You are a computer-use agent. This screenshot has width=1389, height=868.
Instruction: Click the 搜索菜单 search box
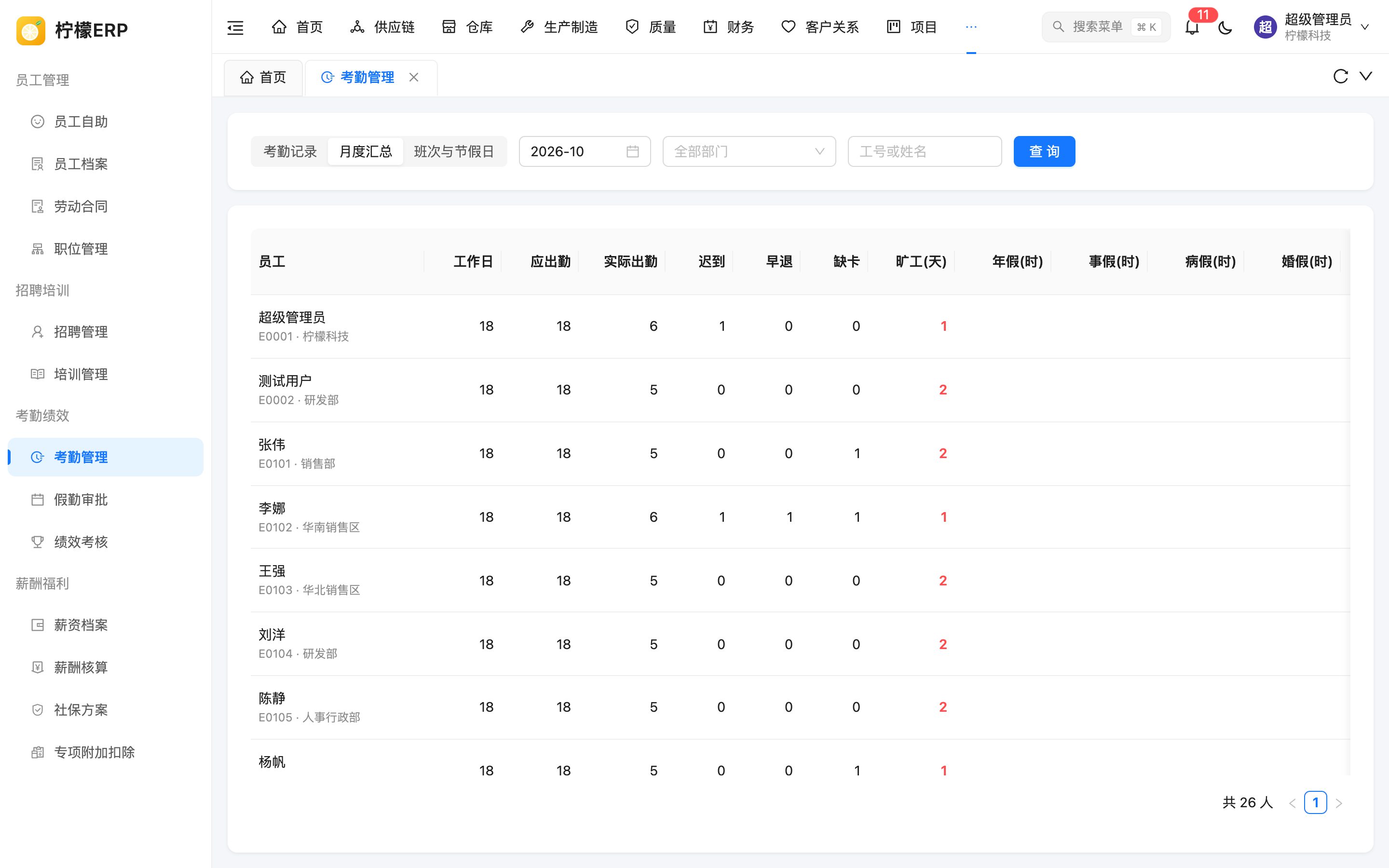click(1105, 27)
